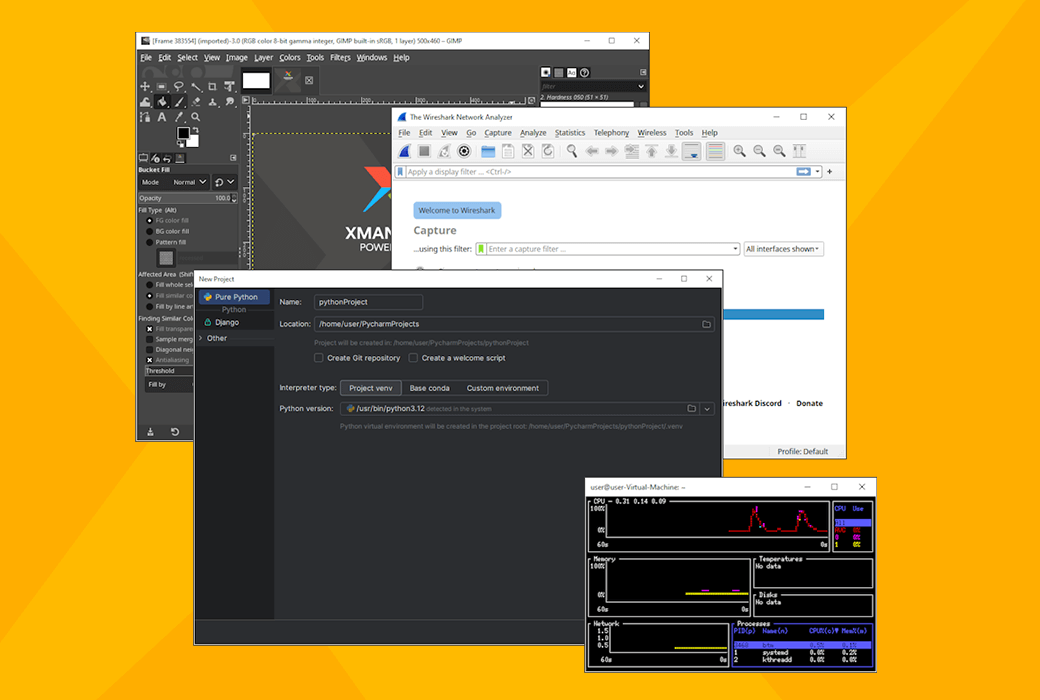
Task: Choose Custom environment interpreter type
Action: coord(503,388)
